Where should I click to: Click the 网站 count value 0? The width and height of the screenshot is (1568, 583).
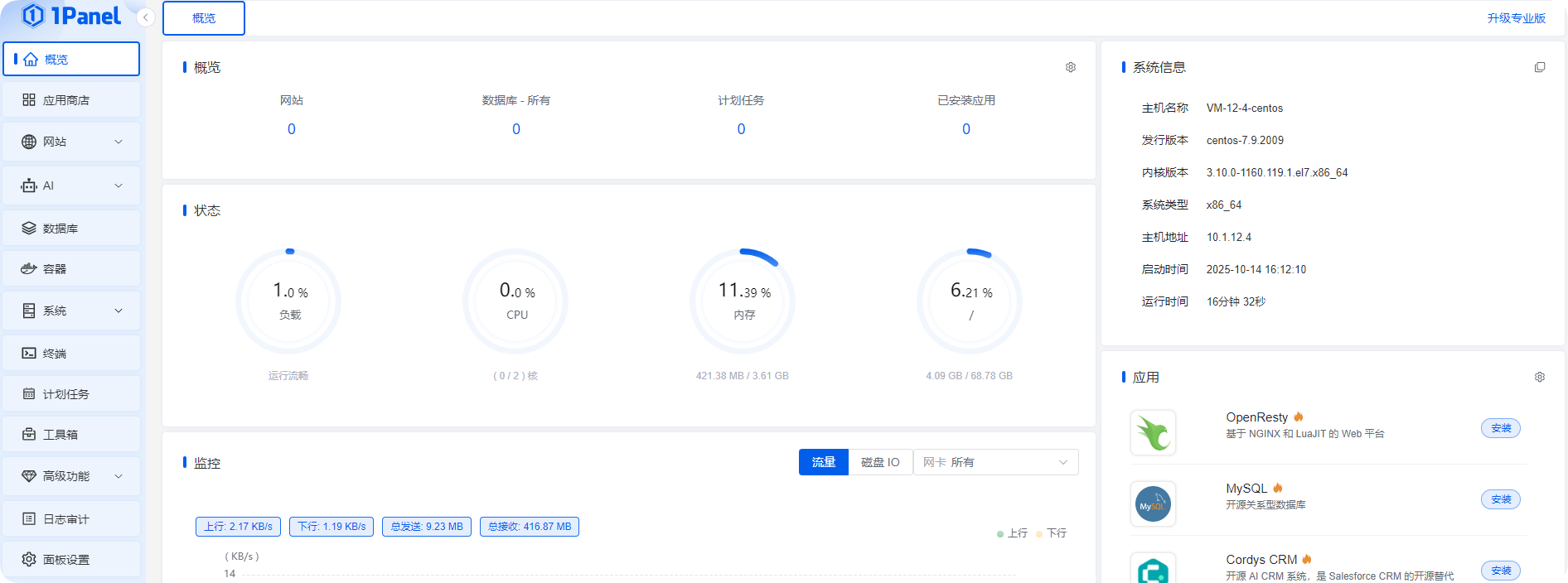click(292, 129)
